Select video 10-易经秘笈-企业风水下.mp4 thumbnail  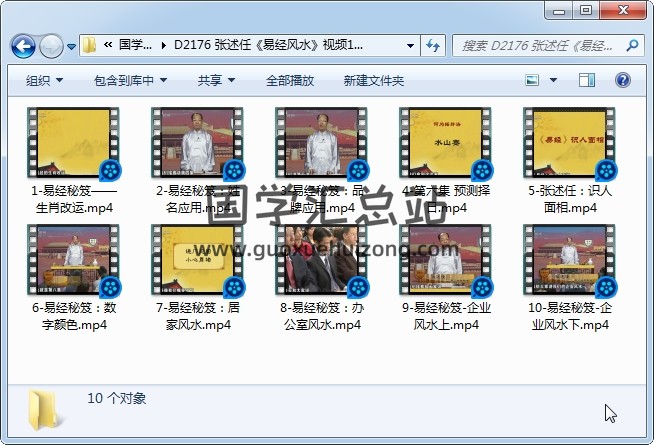569,259
